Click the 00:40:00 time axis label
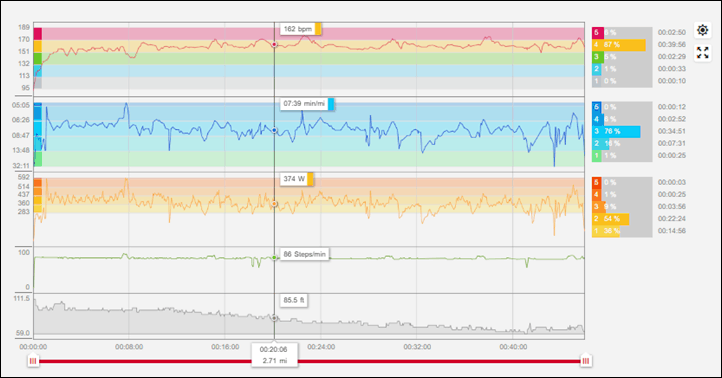This screenshot has width=722, height=378. pos(513,347)
